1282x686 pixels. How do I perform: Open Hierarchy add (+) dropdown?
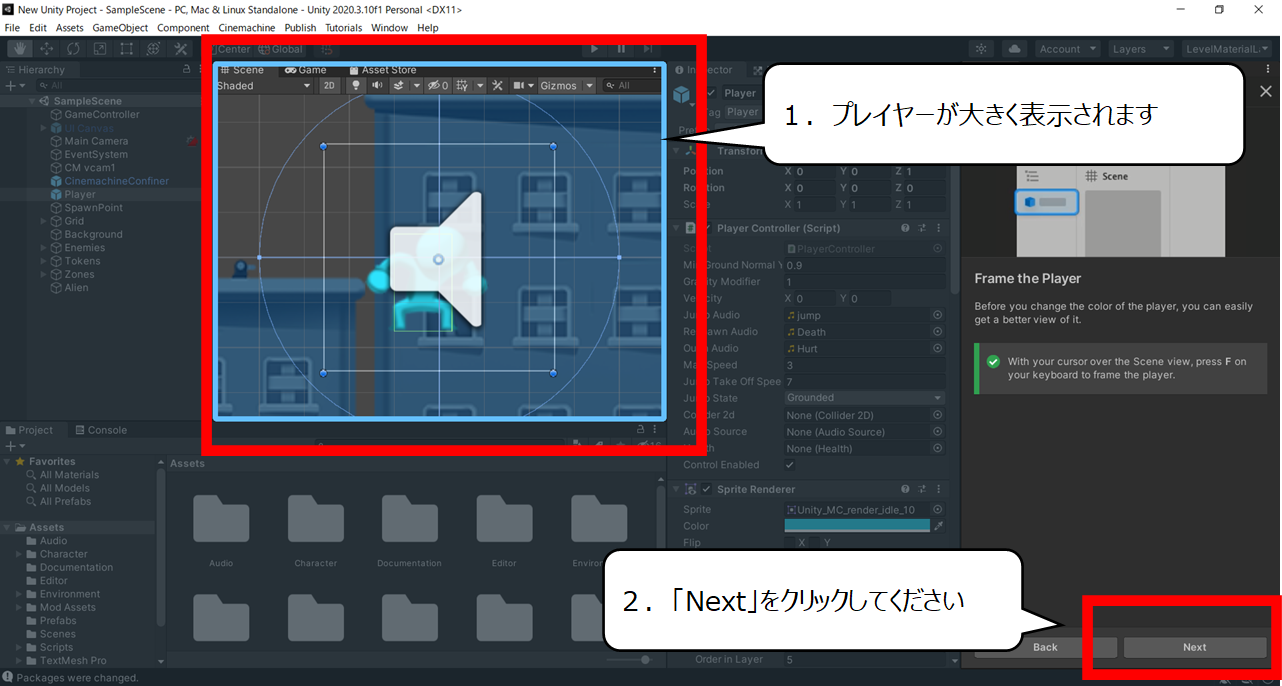[13, 86]
